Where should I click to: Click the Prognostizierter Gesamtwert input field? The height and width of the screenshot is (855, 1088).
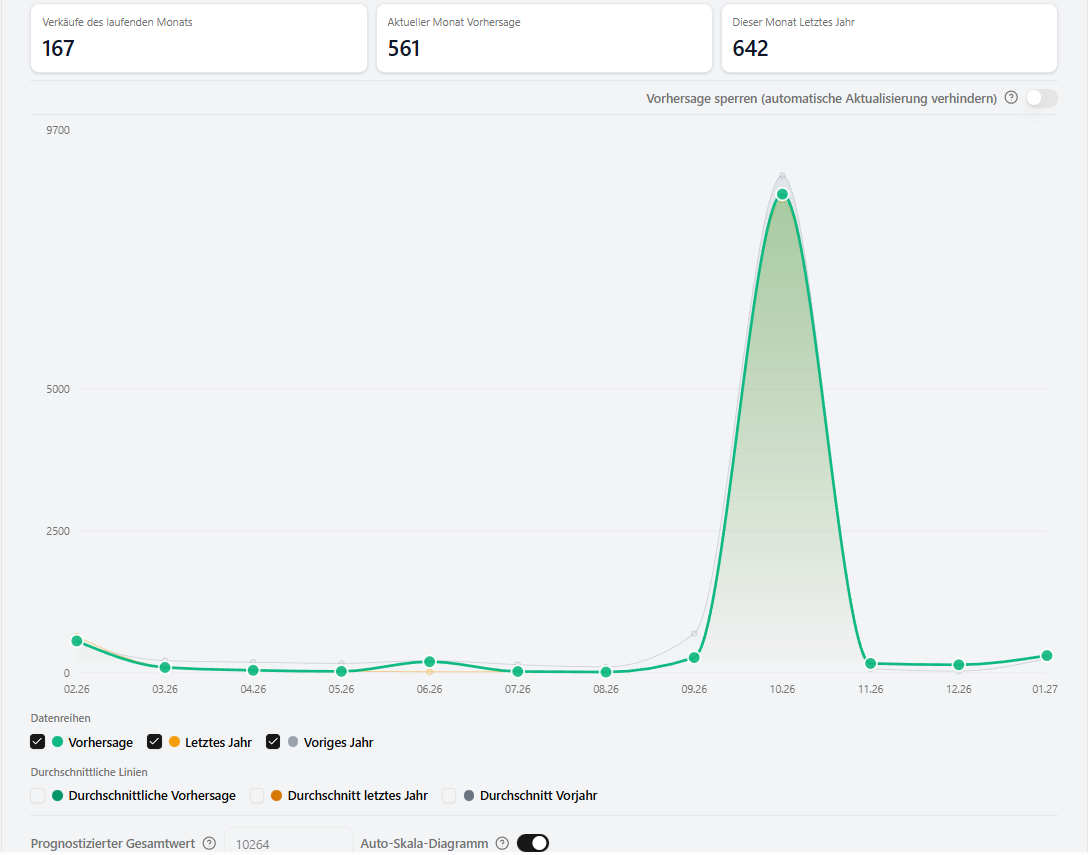[288, 843]
